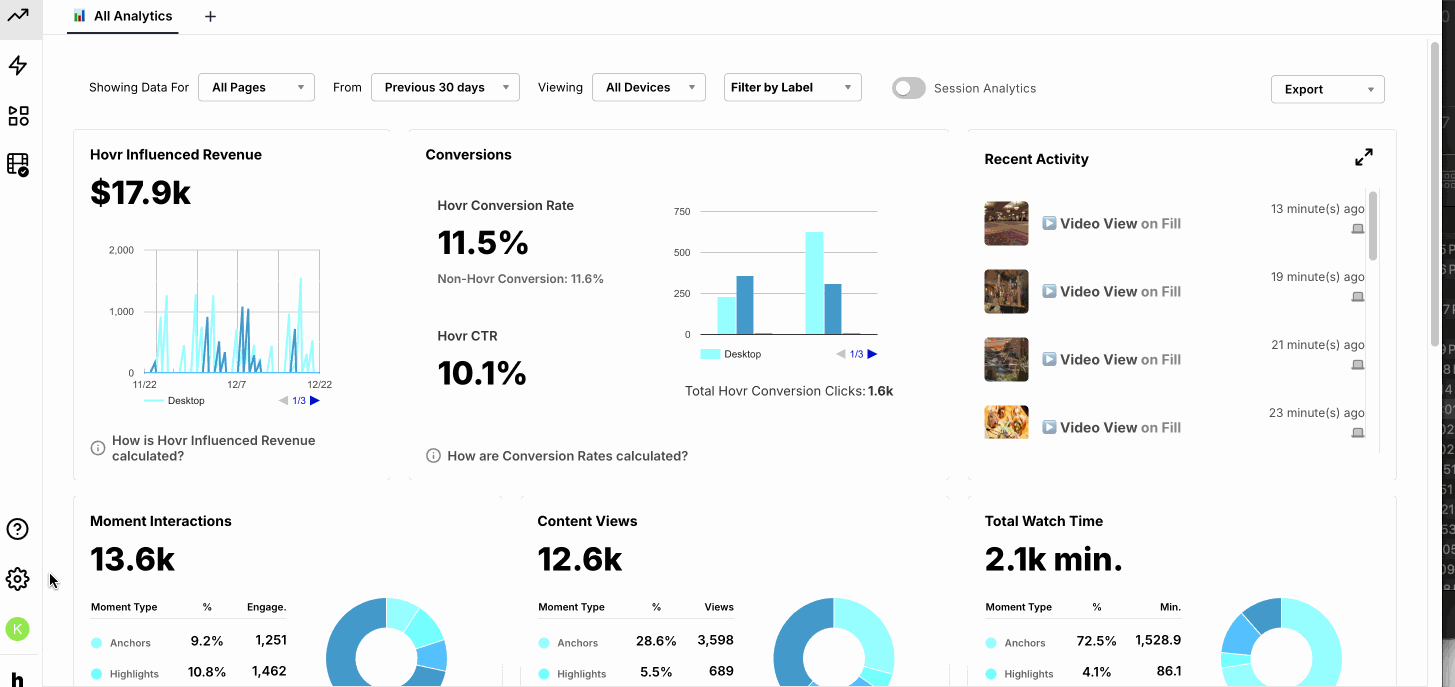Click How are Conversion Rates calculated link

[x=567, y=456]
